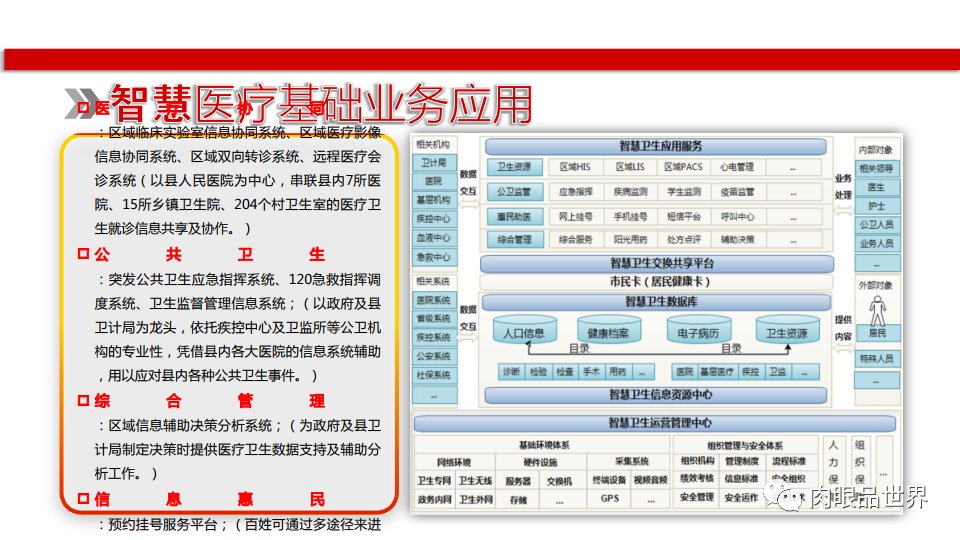Click the 基层医疗 cell
This screenshot has width=960, height=540.
(717, 372)
